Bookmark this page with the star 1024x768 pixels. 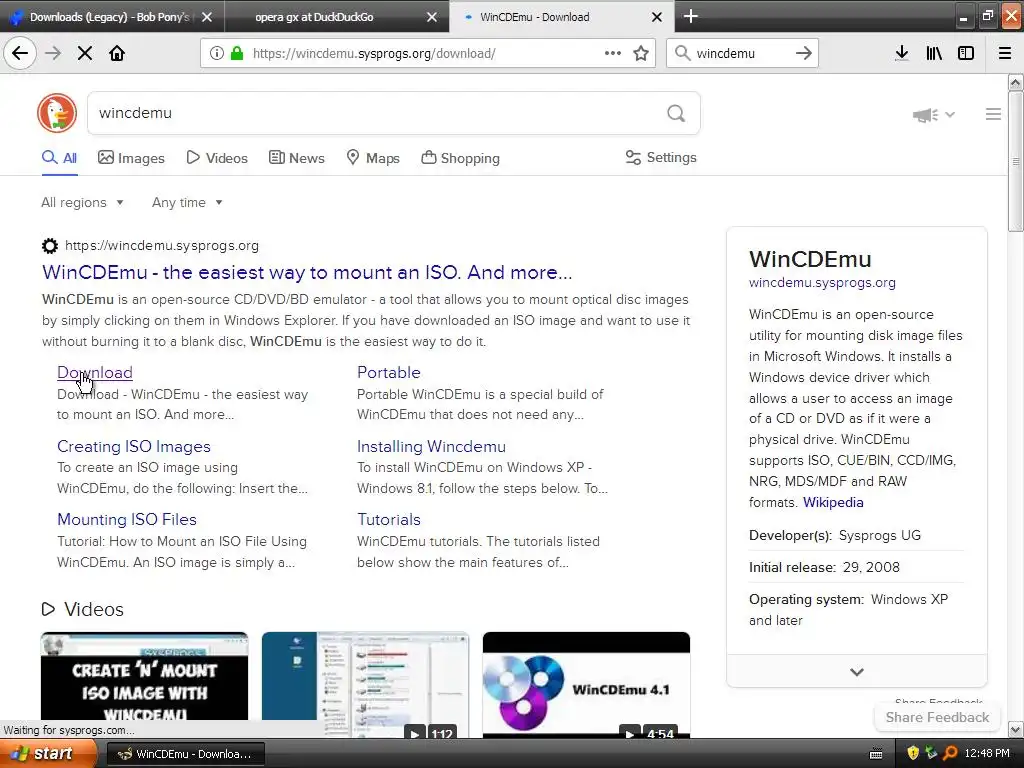pos(641,53)
